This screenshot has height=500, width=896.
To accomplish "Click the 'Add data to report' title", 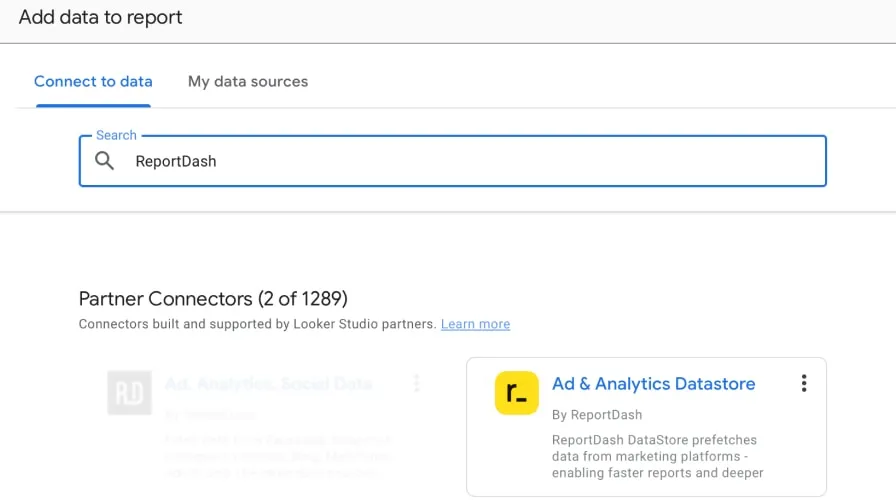I will pyautogui.click(x=101, y=17).
